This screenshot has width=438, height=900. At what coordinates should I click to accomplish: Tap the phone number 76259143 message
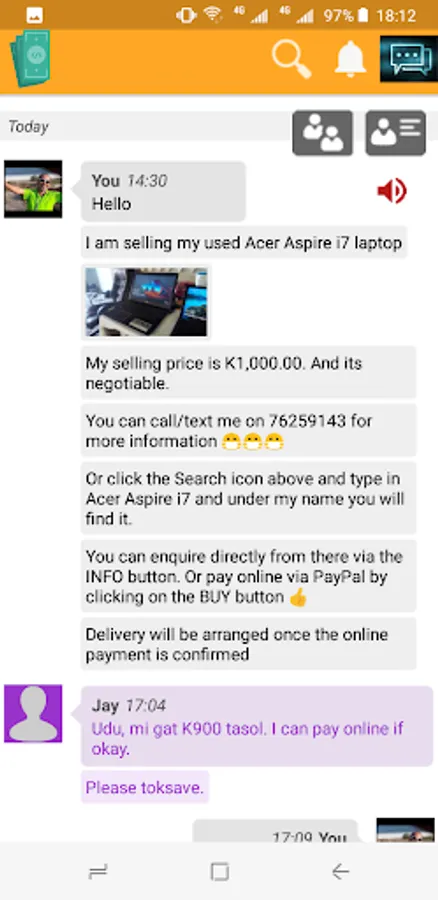[248, 430]
